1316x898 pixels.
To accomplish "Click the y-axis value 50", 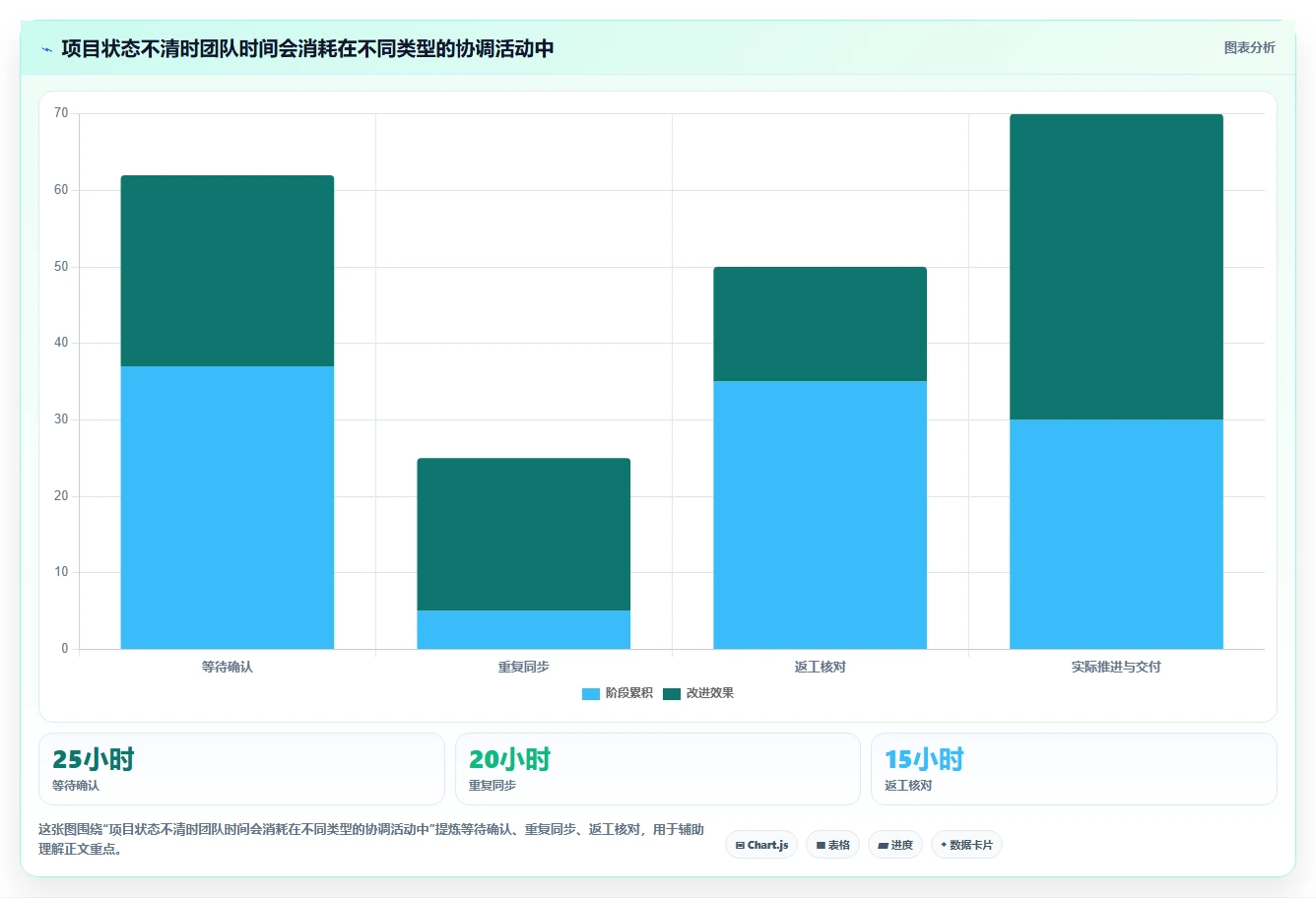I will pos(62,267).
